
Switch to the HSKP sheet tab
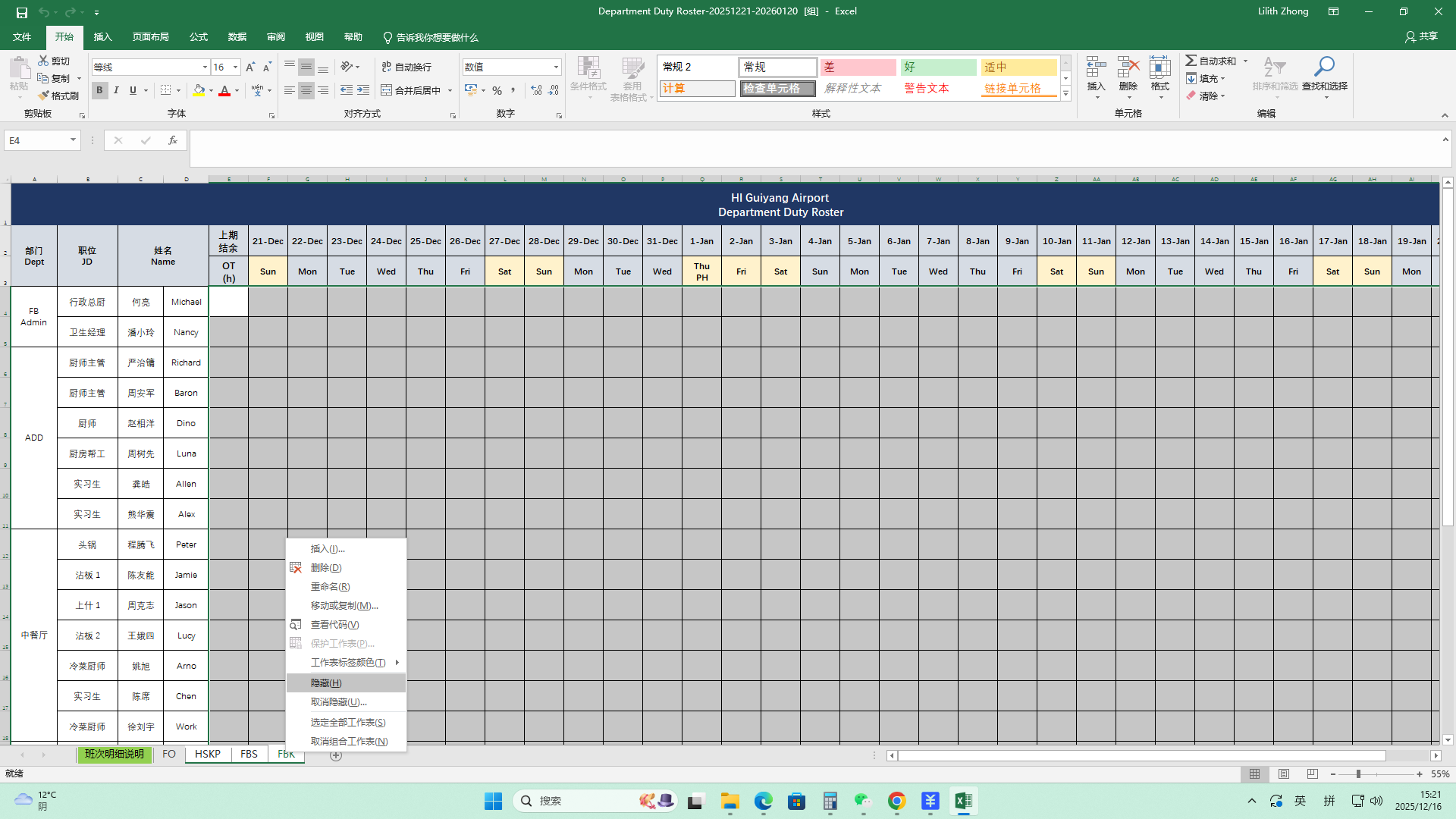click(x=207, y=754)
